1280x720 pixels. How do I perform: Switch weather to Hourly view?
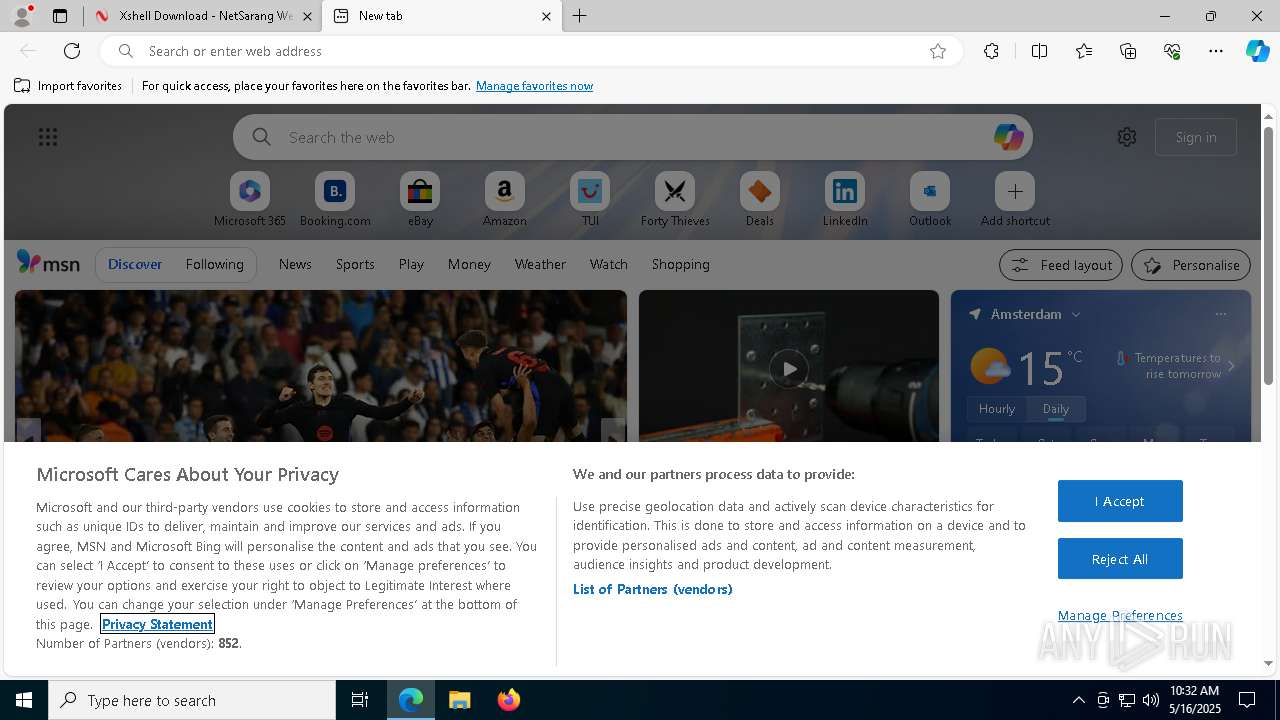pyautogui.click(x=997, y=409)
